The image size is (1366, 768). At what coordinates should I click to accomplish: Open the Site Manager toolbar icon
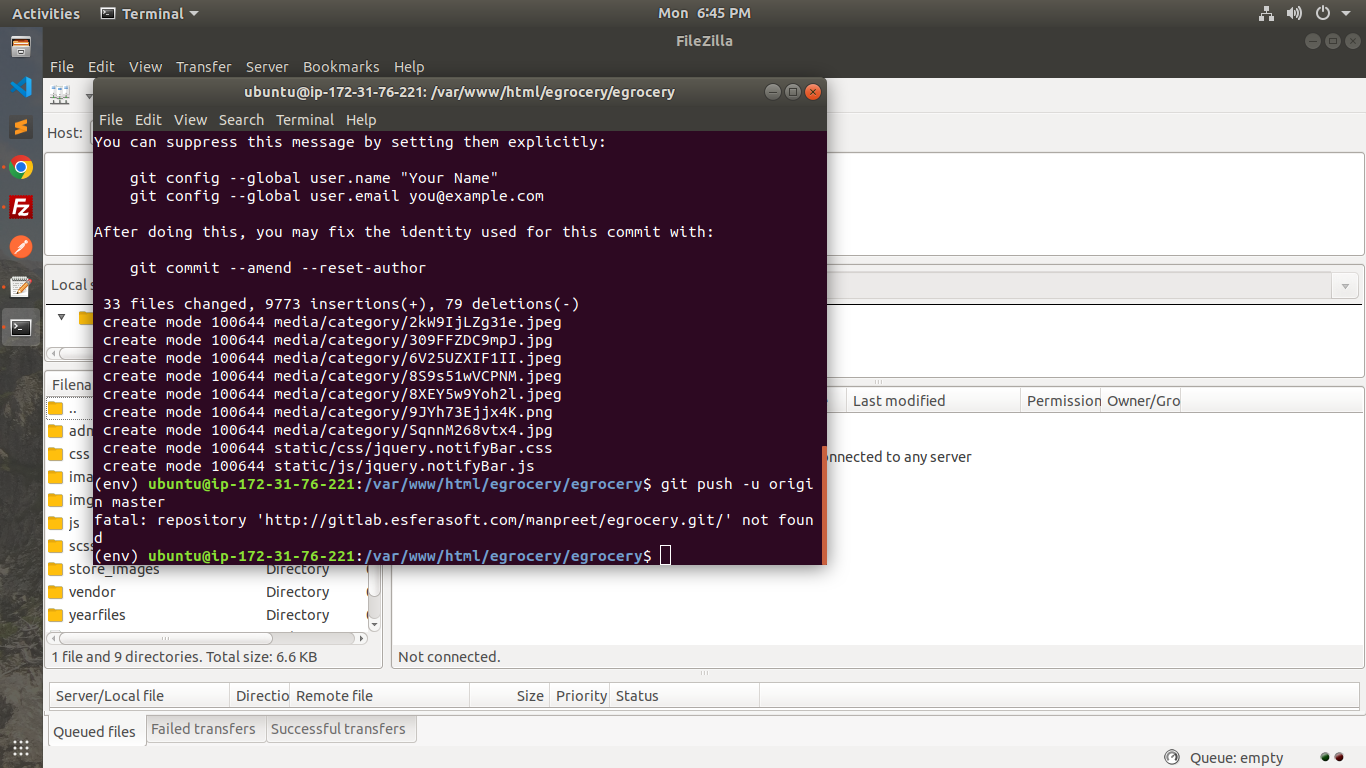click(x=61, y=95)
